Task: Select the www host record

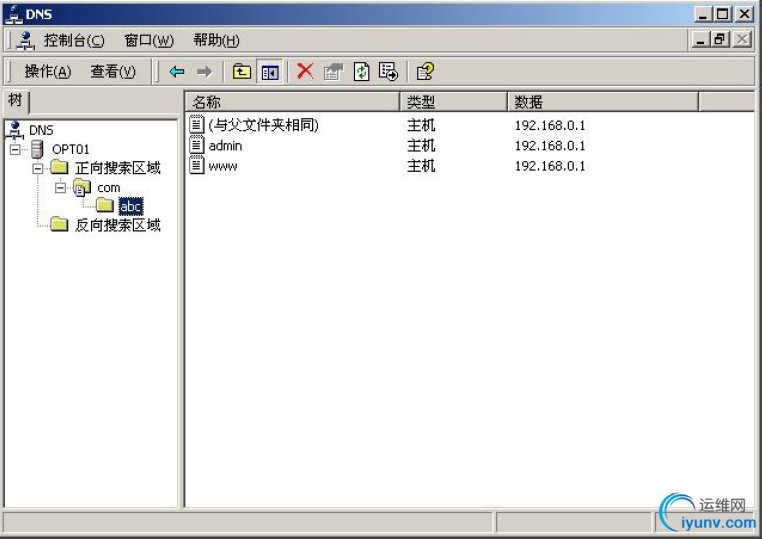Action: click(x=223, y=166)
